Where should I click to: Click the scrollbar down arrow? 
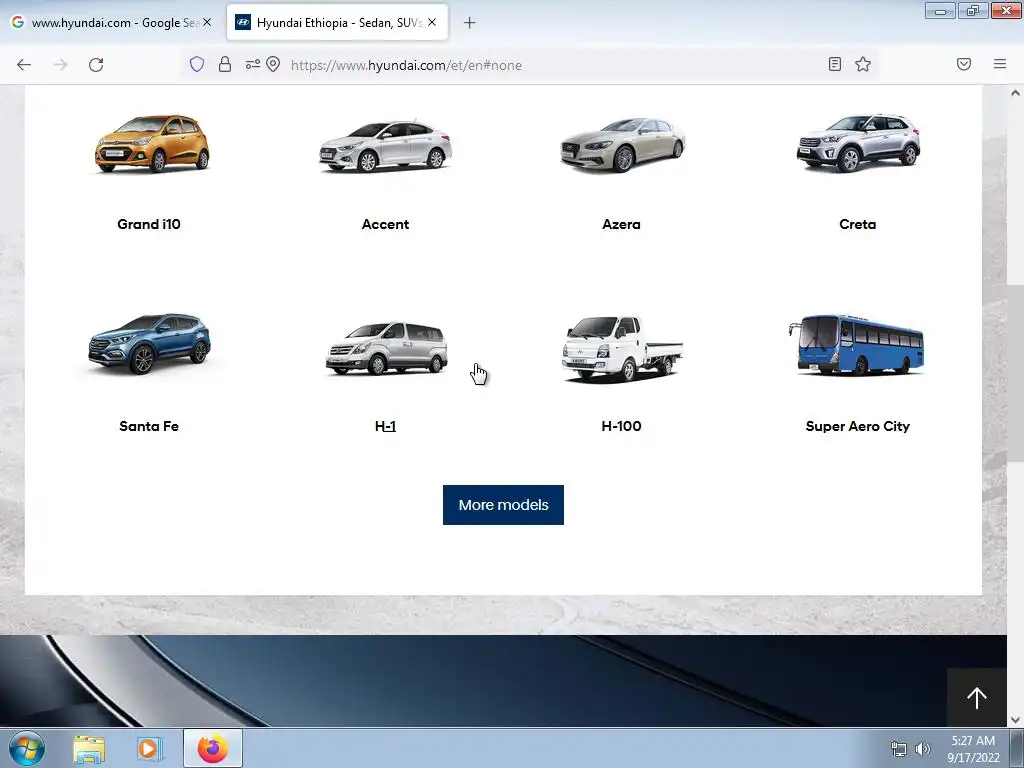pyautogui.click(x=1015, y=719)
